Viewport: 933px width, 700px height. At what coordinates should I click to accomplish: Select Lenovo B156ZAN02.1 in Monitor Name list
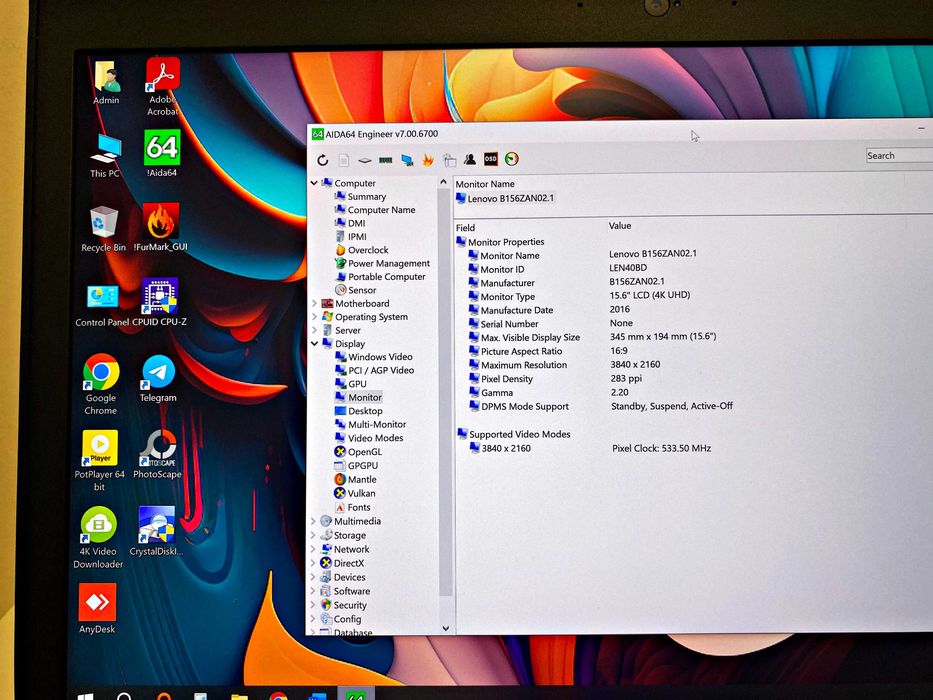(505, 198)
